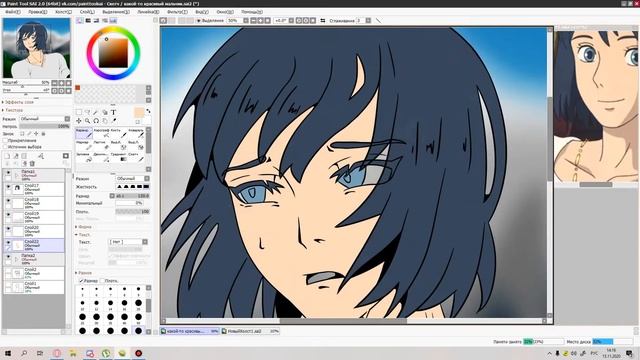Choose the Акварель watercolor brush tool
This screenshot has width=640, height=360.
[x=136, y=133]
